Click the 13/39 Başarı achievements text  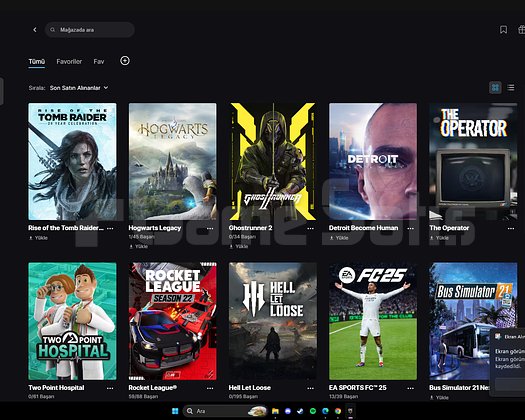pos(344,397)
